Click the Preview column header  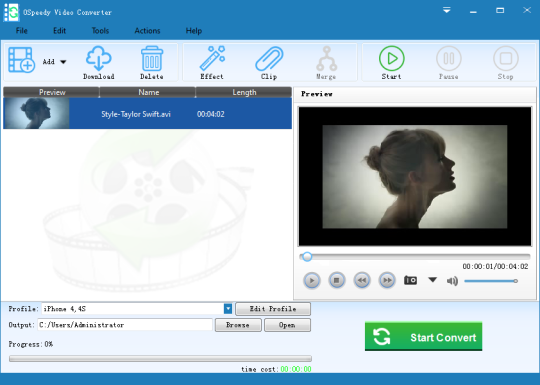click(52, 92)
